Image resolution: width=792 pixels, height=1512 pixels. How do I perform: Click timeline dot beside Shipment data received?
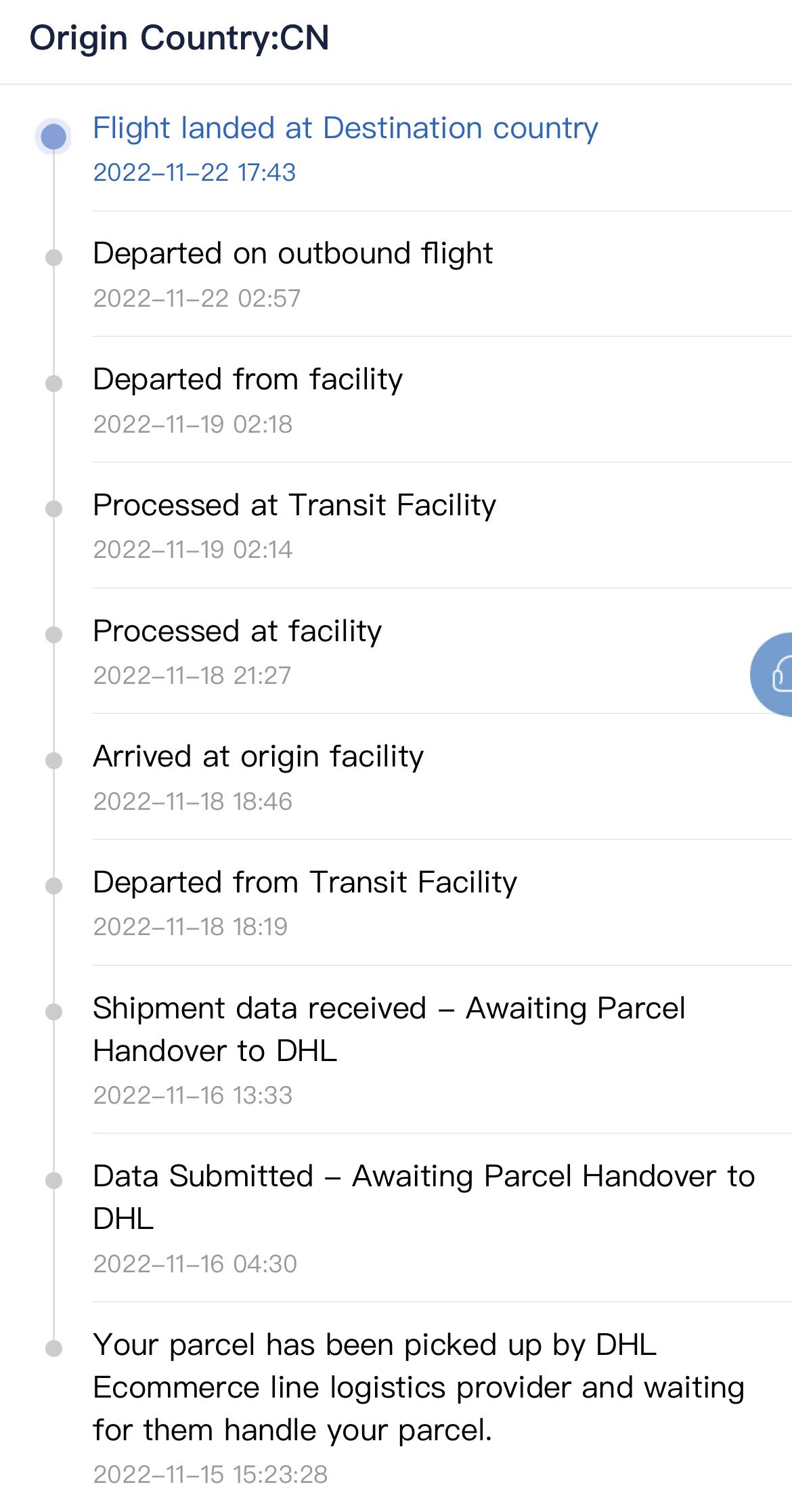click(x=53, y=1012)
